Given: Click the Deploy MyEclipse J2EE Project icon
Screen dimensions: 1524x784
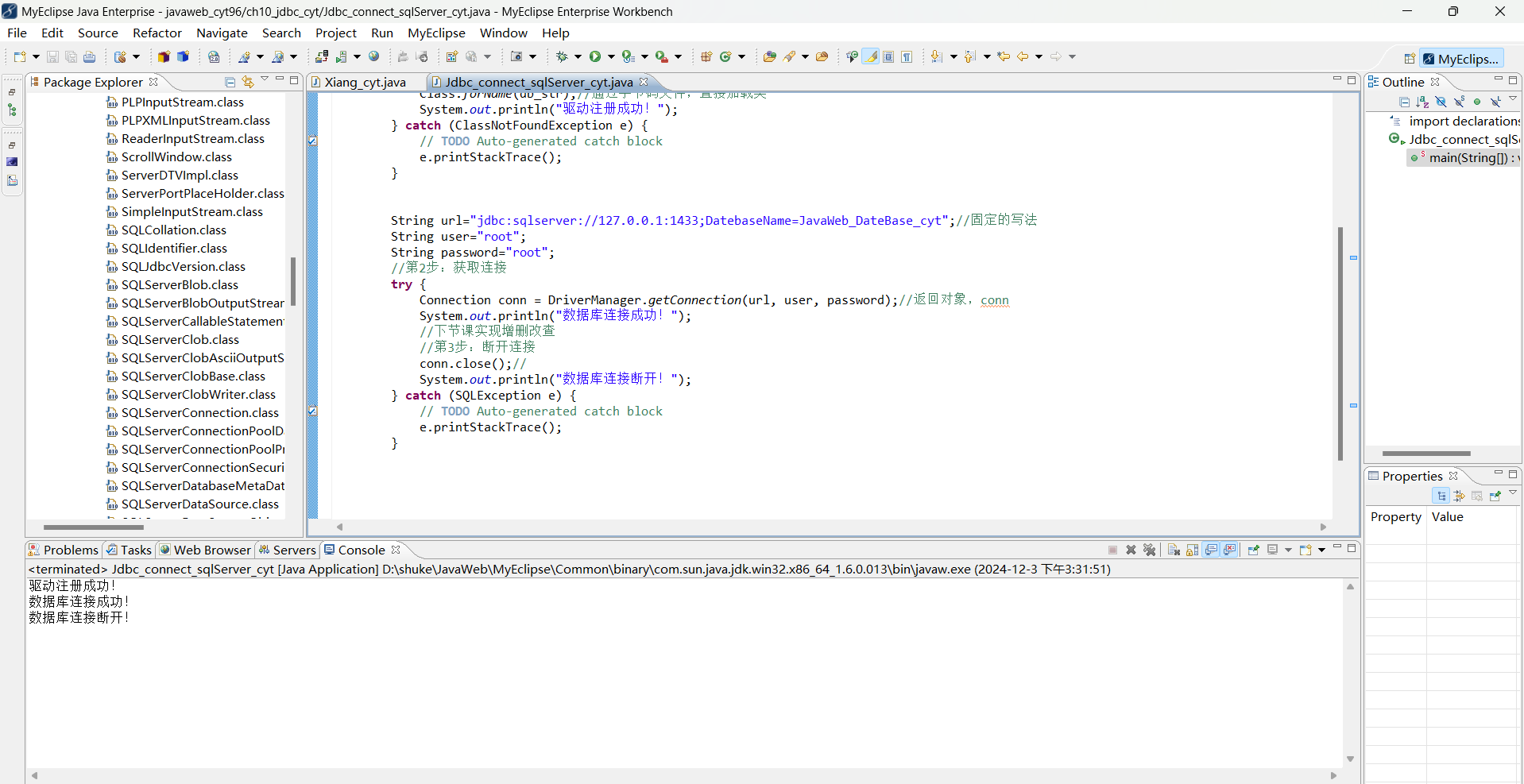Looking at the screenshot, I should click(x=320, y=56).
